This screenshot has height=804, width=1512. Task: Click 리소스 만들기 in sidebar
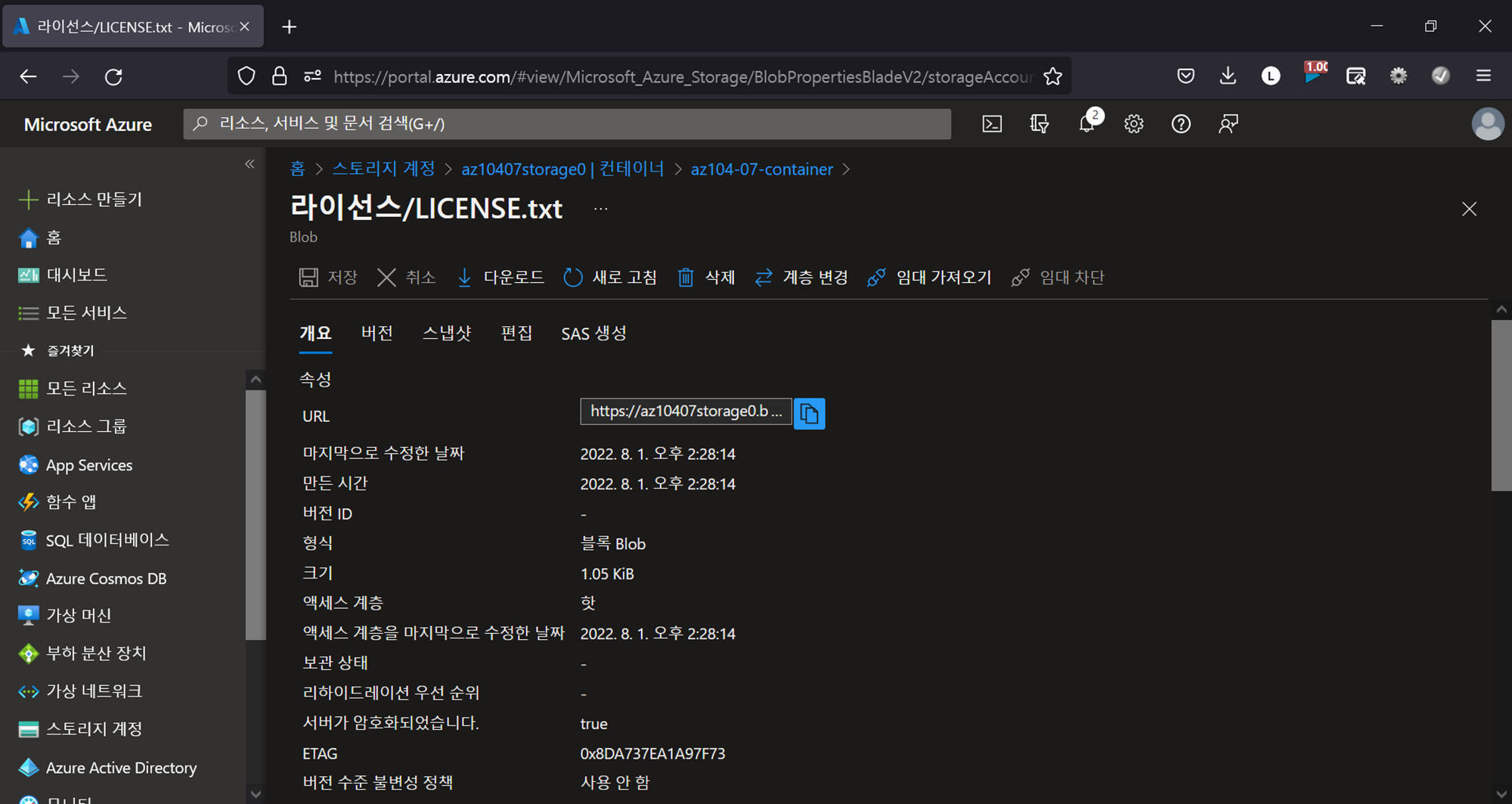tap(80, 200)
